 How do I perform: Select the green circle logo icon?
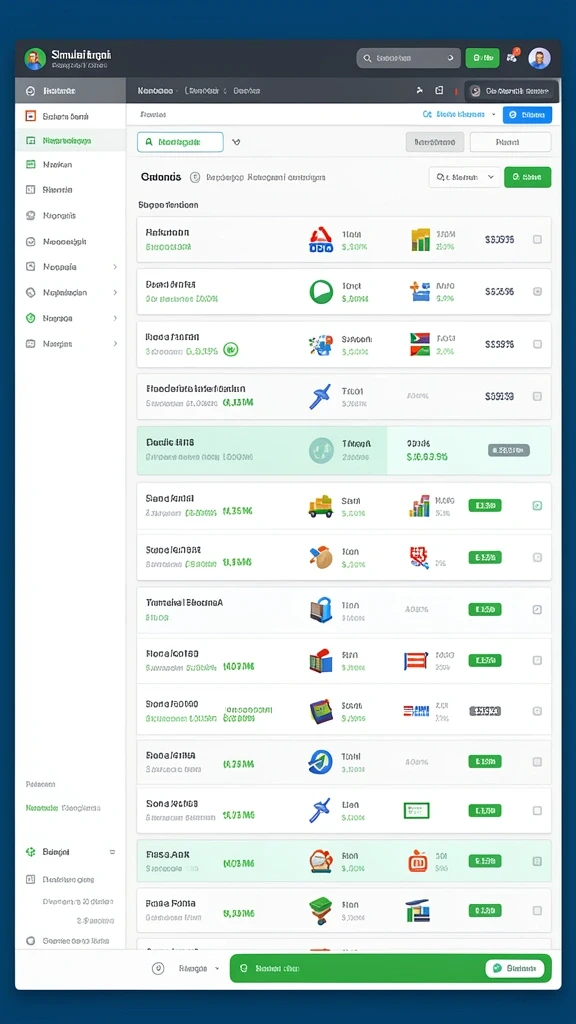[x=321, y=291]
